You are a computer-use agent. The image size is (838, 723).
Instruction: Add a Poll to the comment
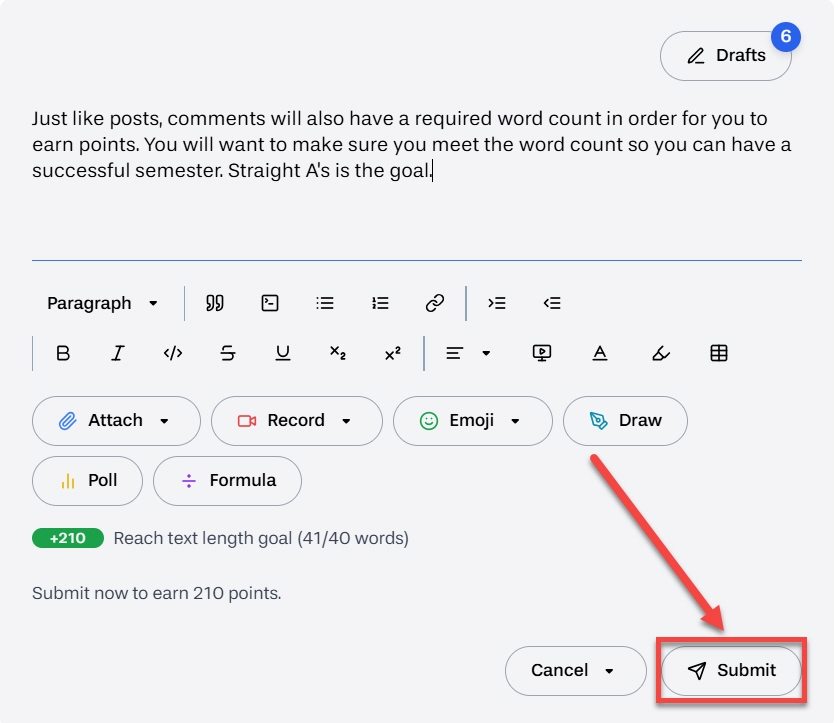click(87, 481)
